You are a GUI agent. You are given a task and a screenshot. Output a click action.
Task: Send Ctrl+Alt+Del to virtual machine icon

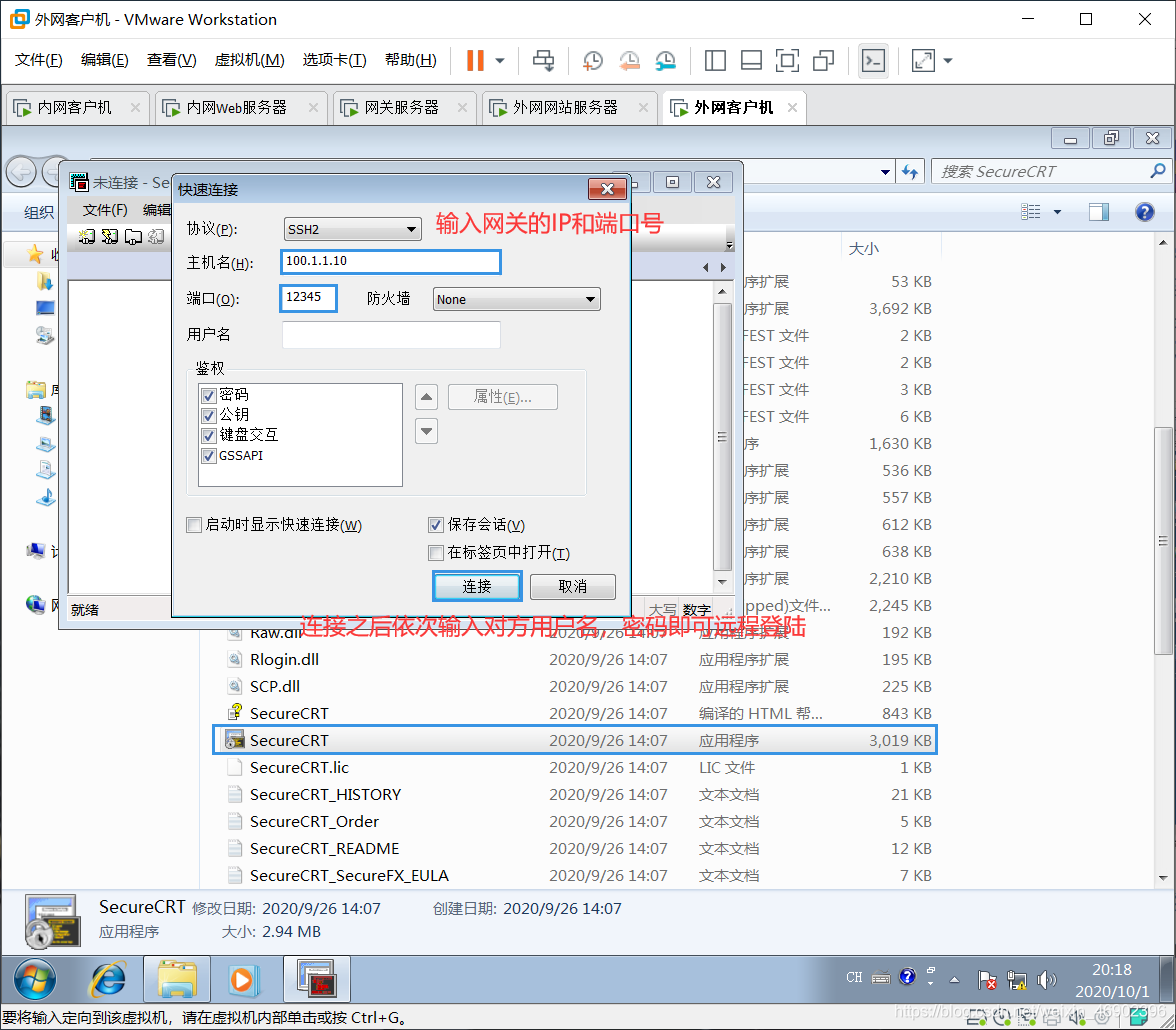(544, 61)
